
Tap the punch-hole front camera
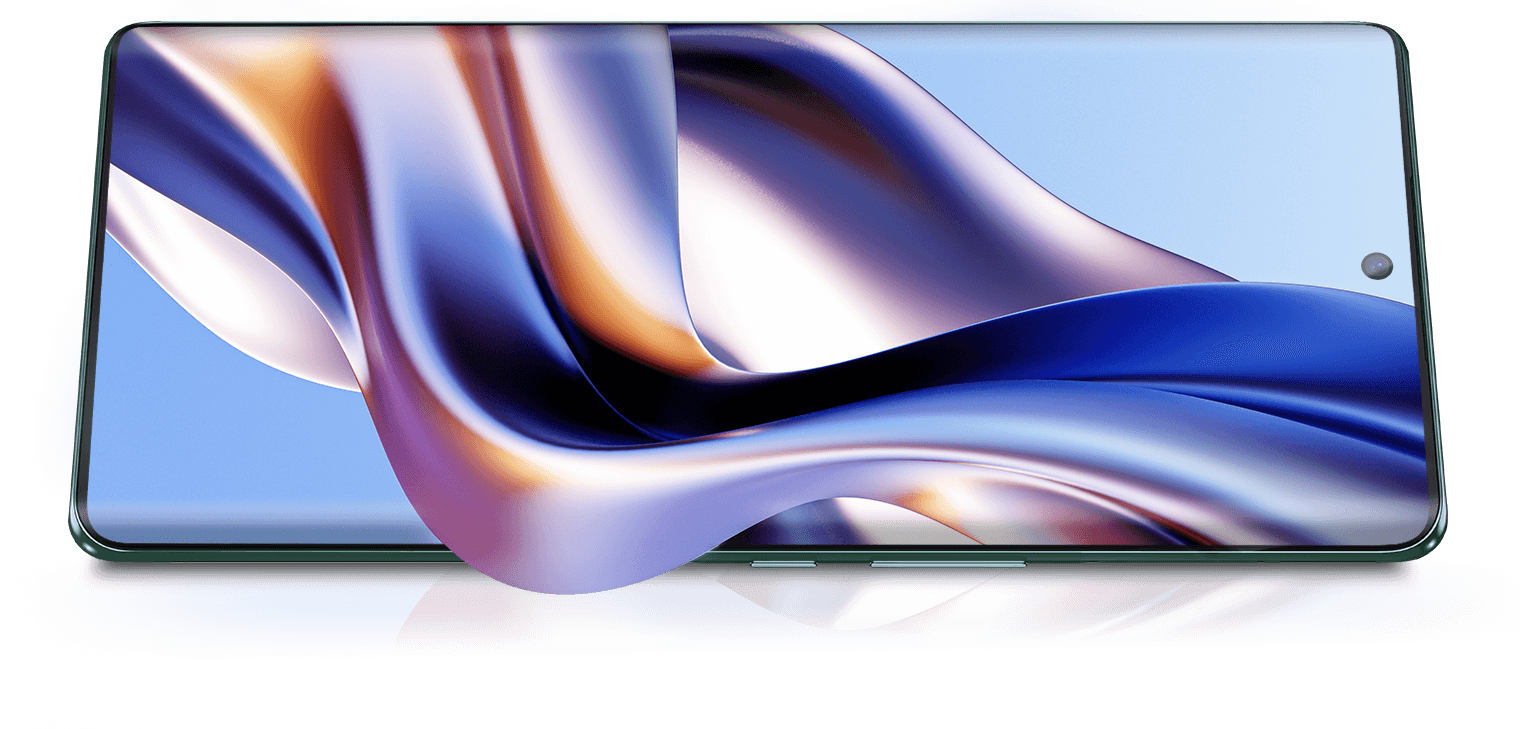[x=1377, y=265]
